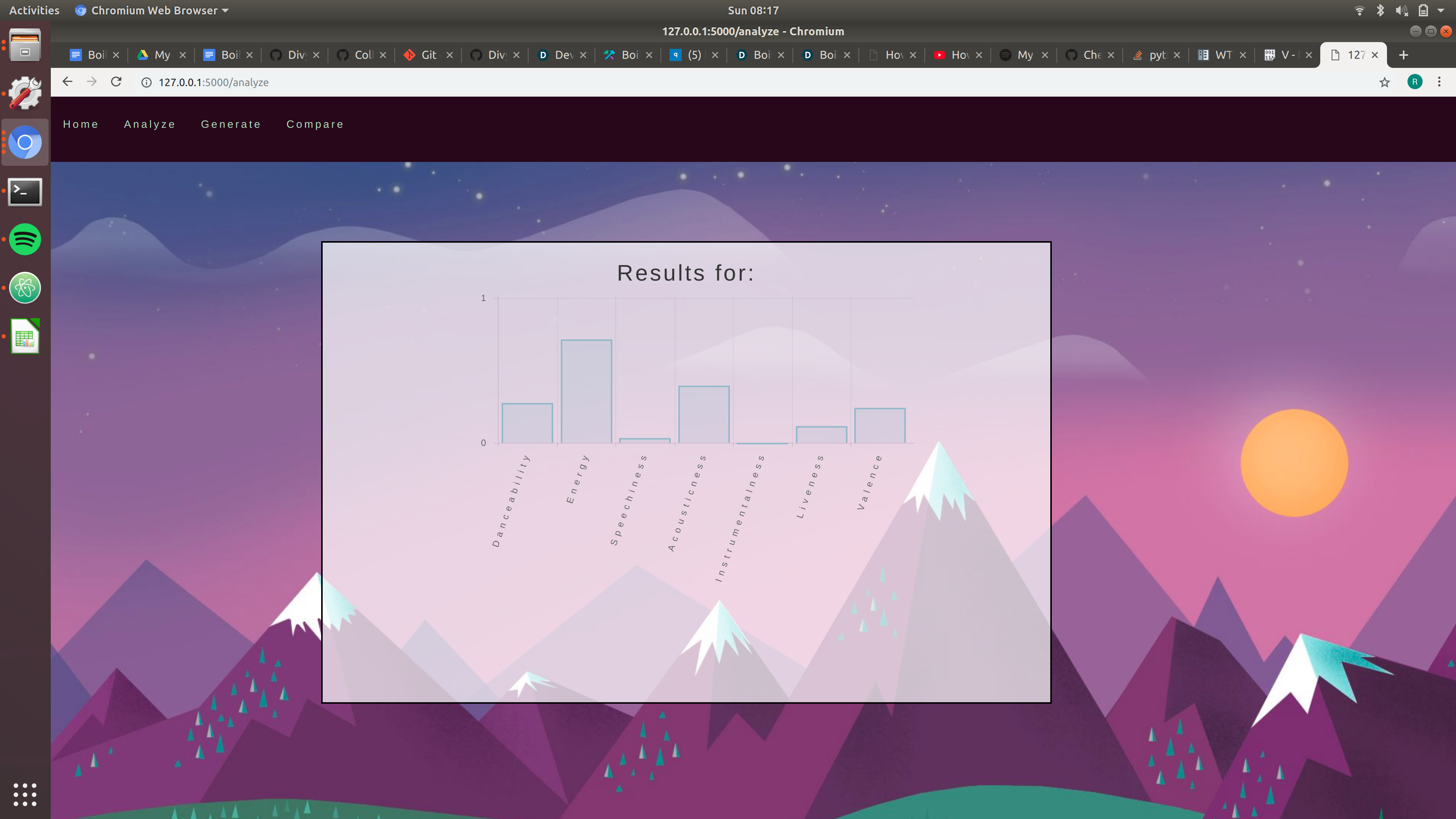Open the clock calendar dropdown
Viewport: 1456px width, 819px height.
coord(753,10)
